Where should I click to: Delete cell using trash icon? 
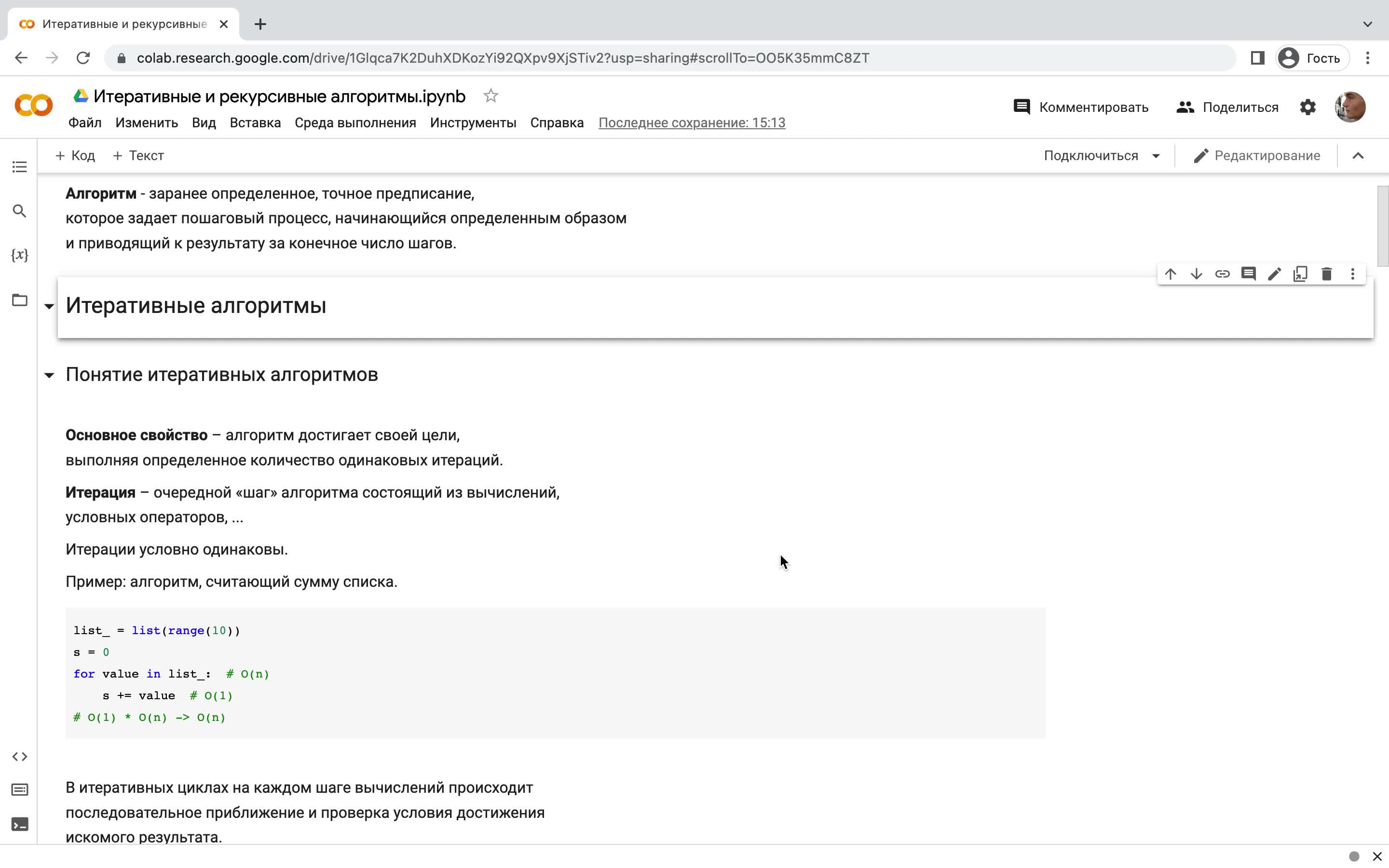click(x=1326, y=274)
